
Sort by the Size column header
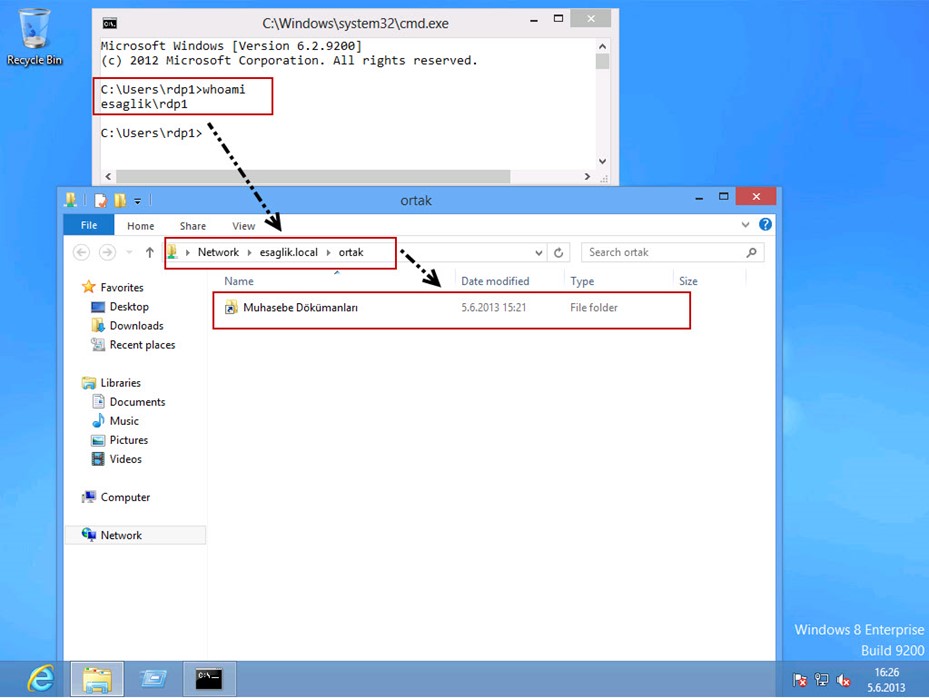point(688,281)
